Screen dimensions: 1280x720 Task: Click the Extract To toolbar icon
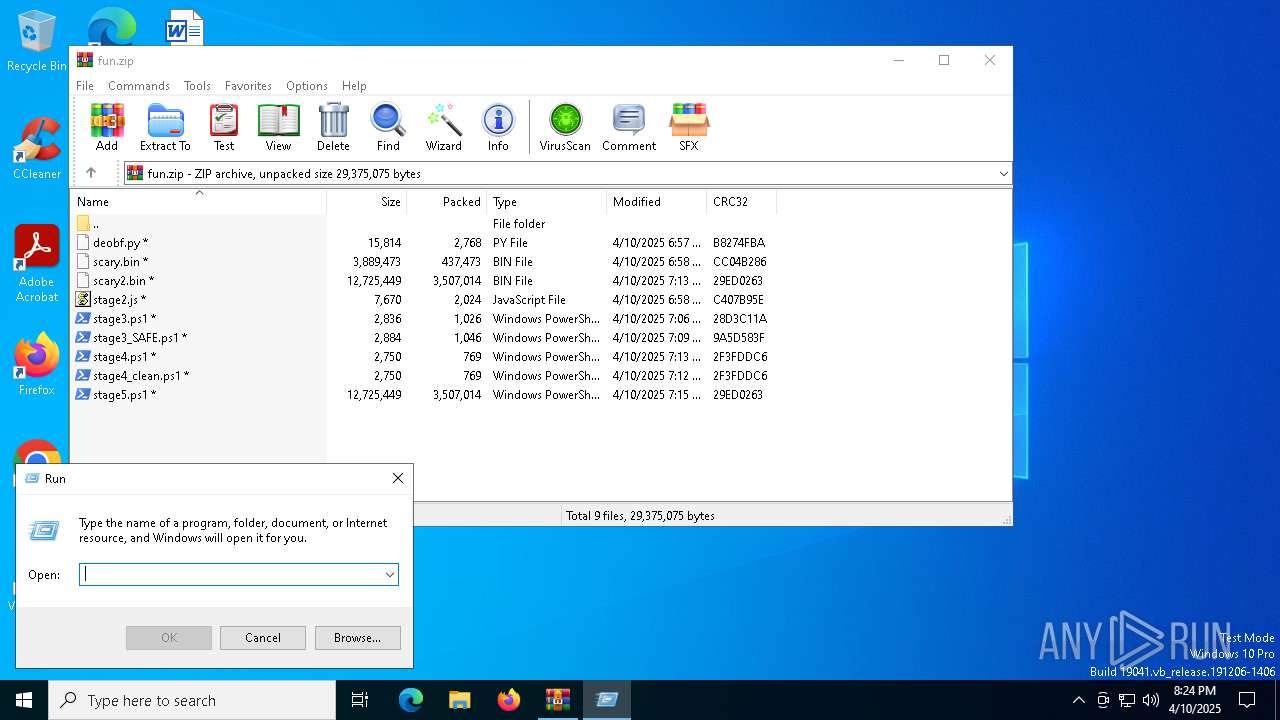click(x=165, y=127)
